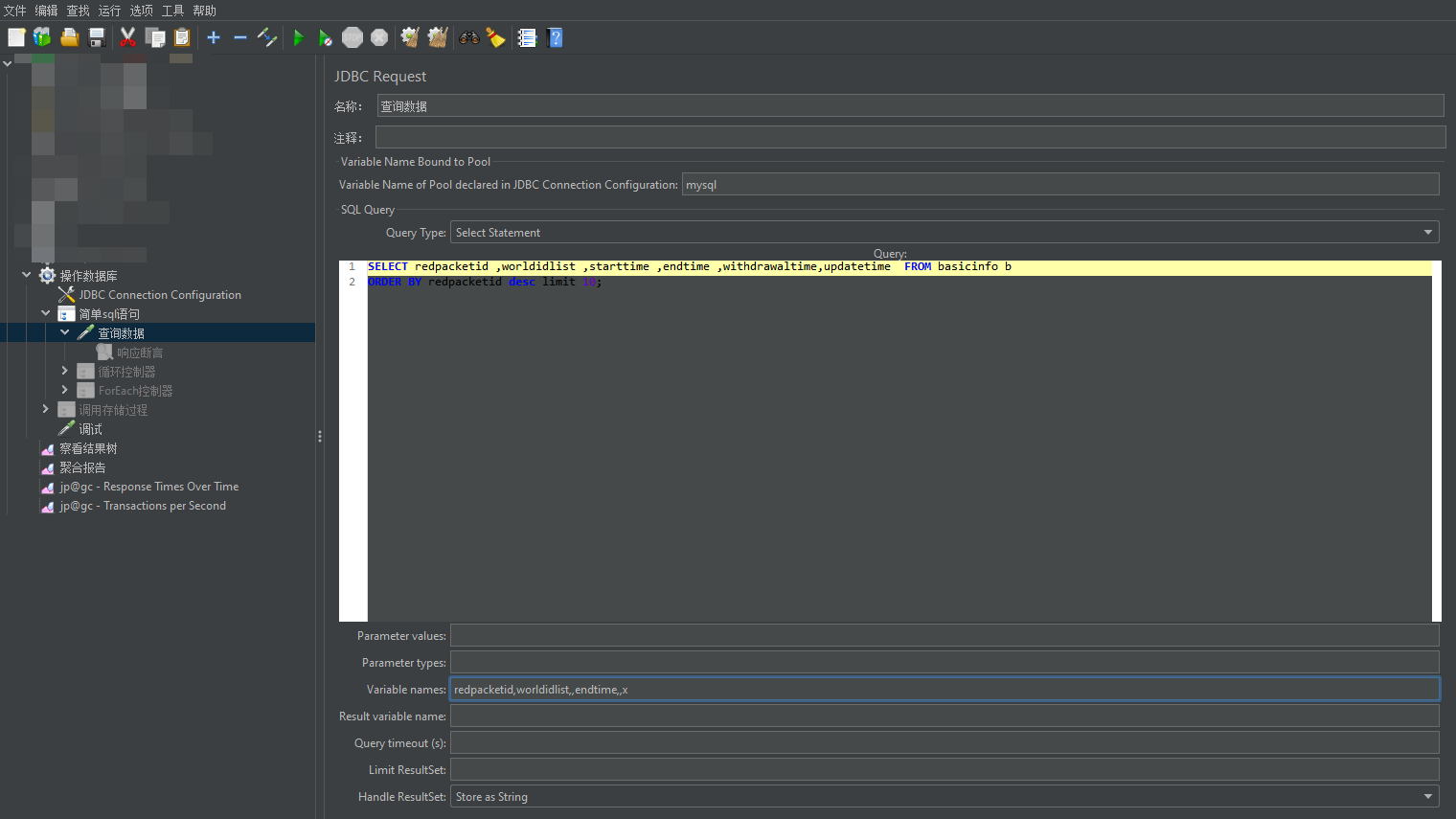The image size is (1456, 819).
Task: Select JDBC Connection Configuration tree item
Action: 160,295
